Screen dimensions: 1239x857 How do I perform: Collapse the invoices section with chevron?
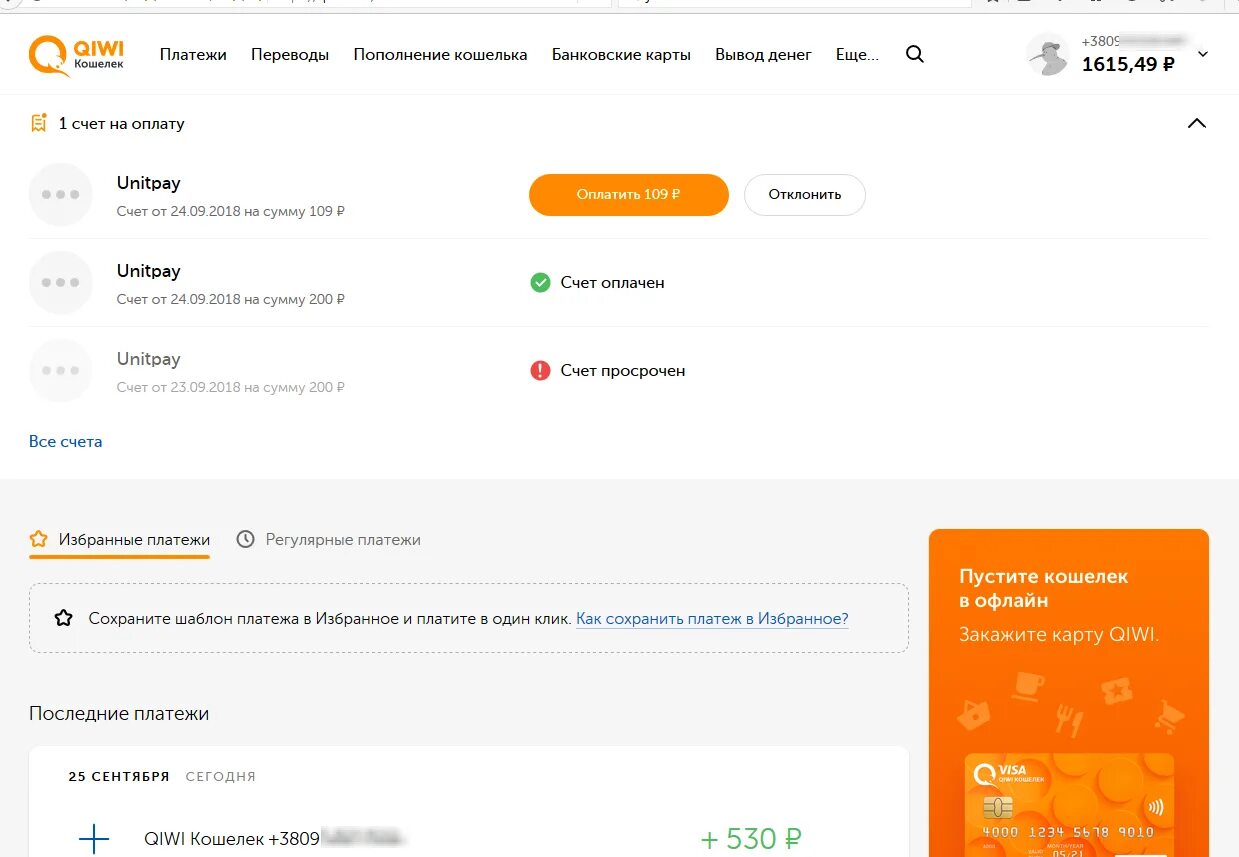[1196, 123]
